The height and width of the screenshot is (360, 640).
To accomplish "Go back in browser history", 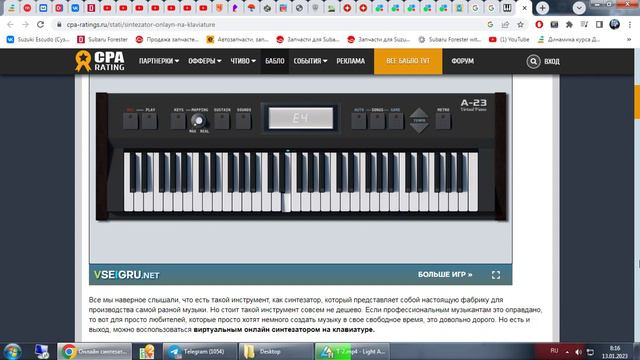I will coord(10,24).
